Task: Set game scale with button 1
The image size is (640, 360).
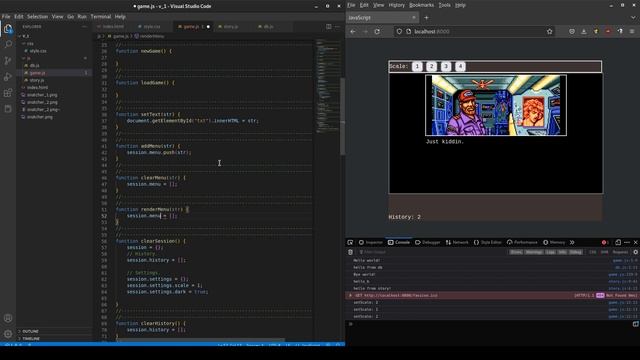Action: [417, 67]
